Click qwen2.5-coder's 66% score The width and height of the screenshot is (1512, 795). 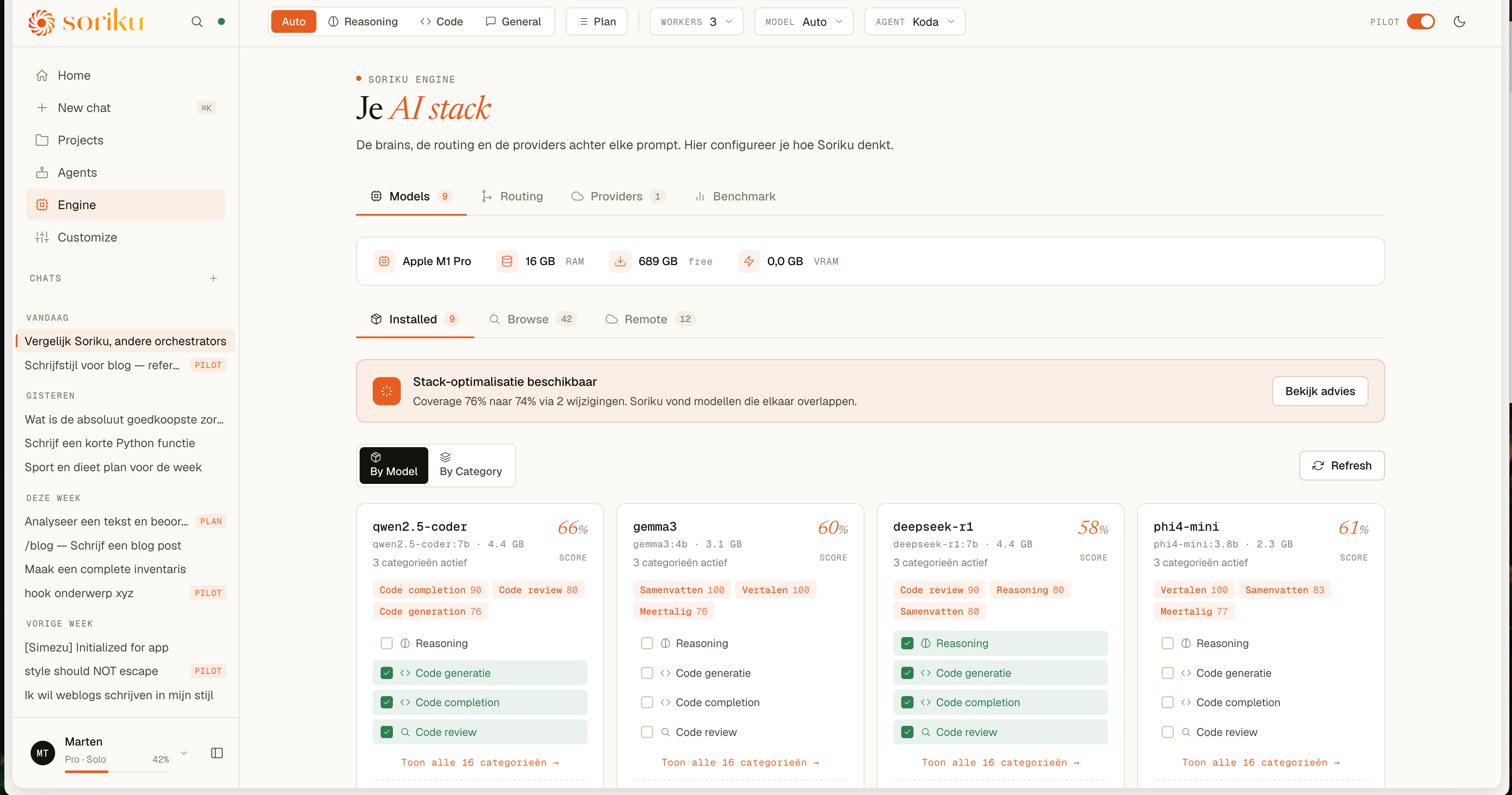pos(572,528)
